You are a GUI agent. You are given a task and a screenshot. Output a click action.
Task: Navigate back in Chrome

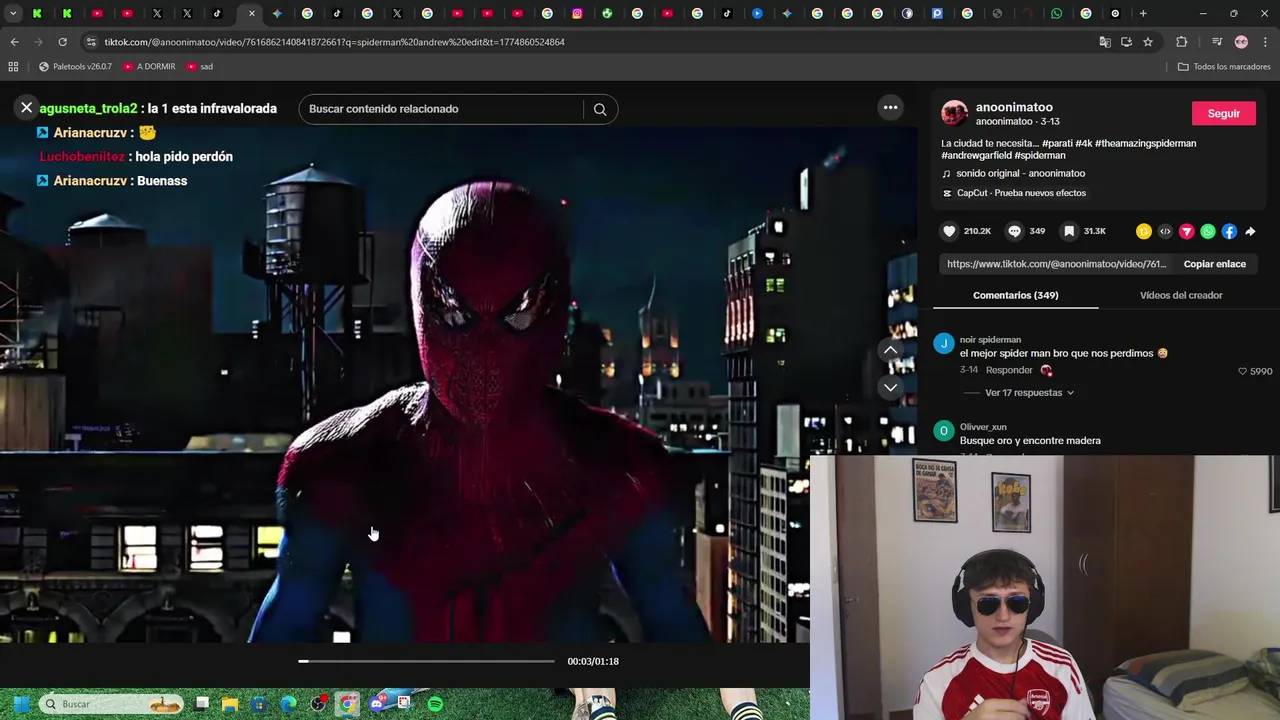tap(14, 42)
